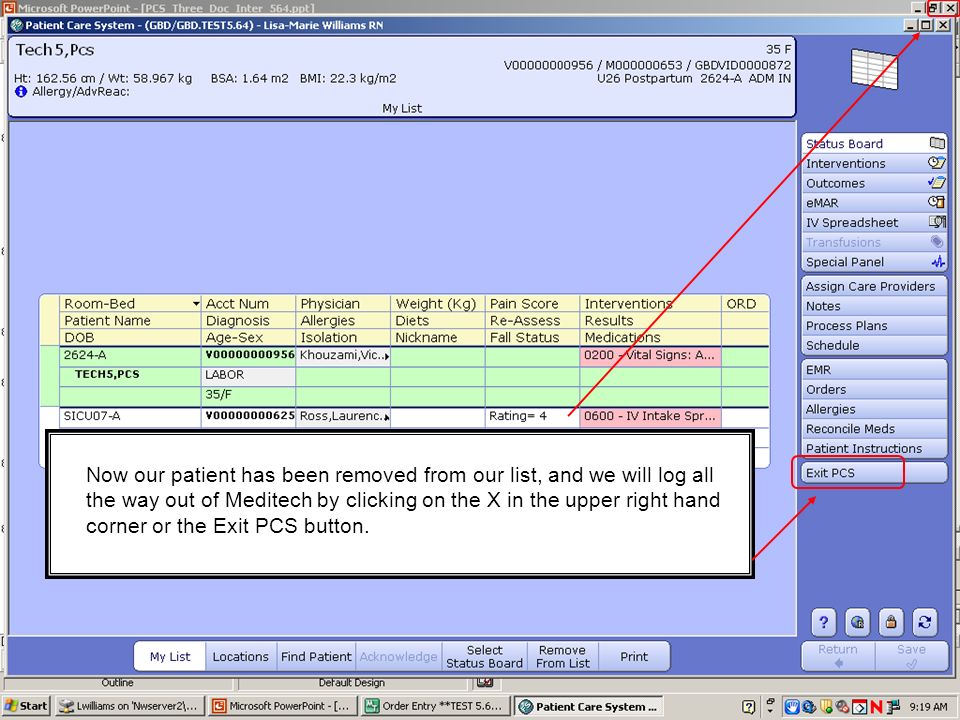960x720 pixels.
Task: Open the IV Spreadsheet panel
Action: point(874,222)
